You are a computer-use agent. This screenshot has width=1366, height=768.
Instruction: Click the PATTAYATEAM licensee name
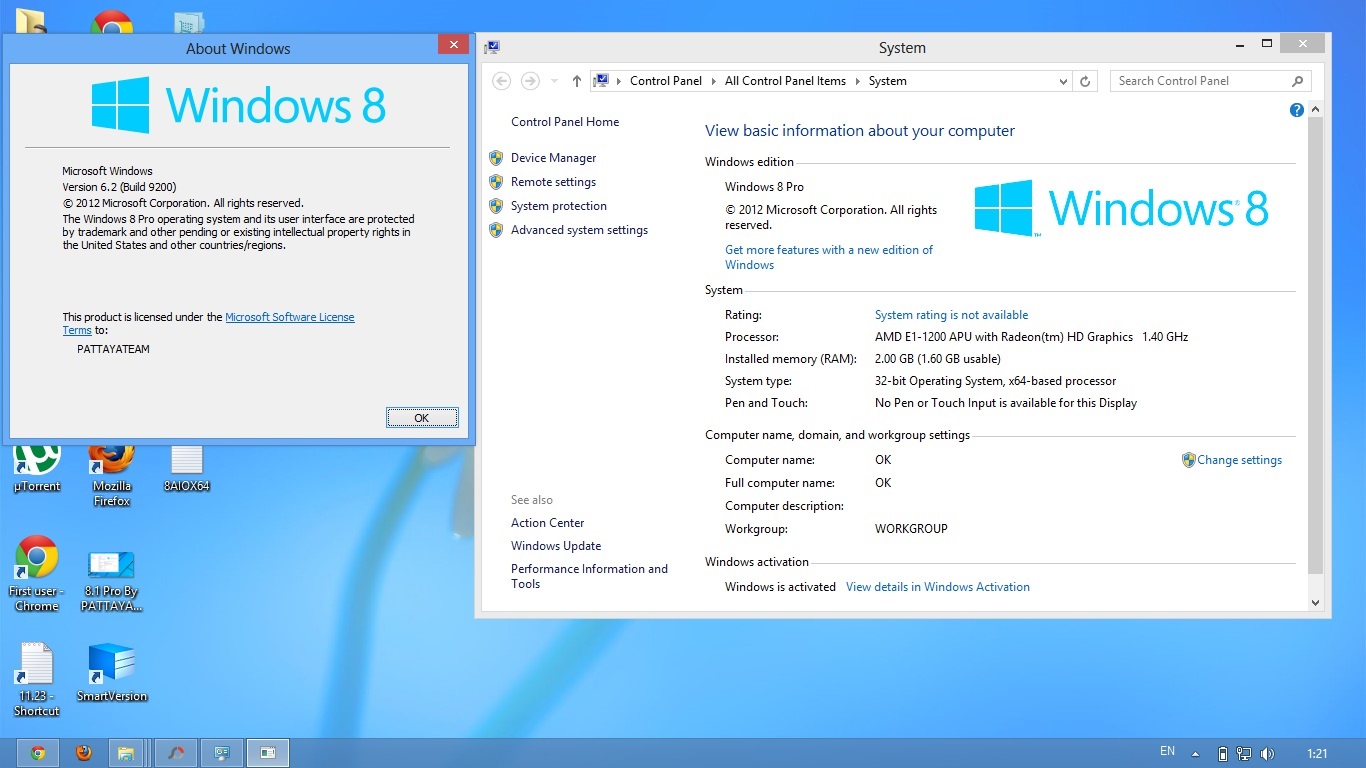(113, 349)
